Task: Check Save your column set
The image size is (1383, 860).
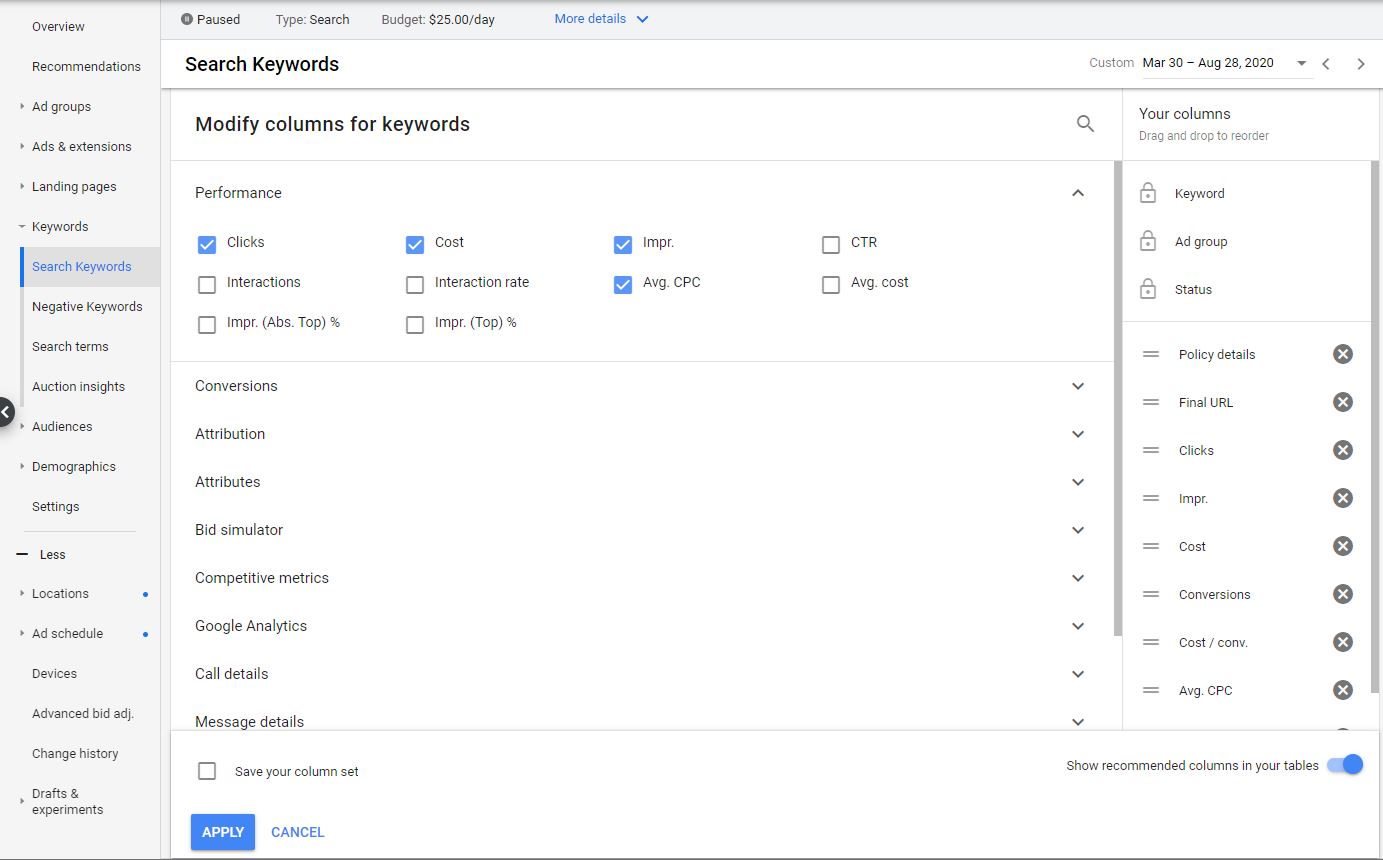Action: click(x=207, y=771)
